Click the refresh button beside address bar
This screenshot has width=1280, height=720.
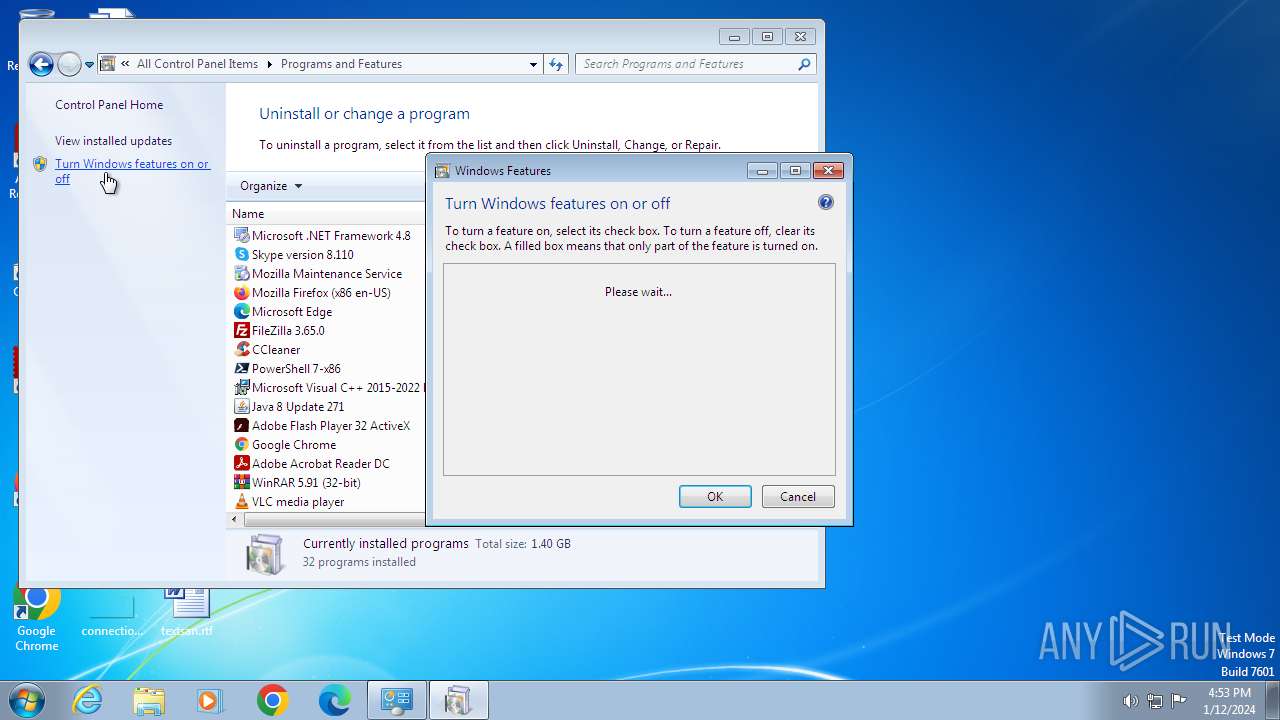556,64
